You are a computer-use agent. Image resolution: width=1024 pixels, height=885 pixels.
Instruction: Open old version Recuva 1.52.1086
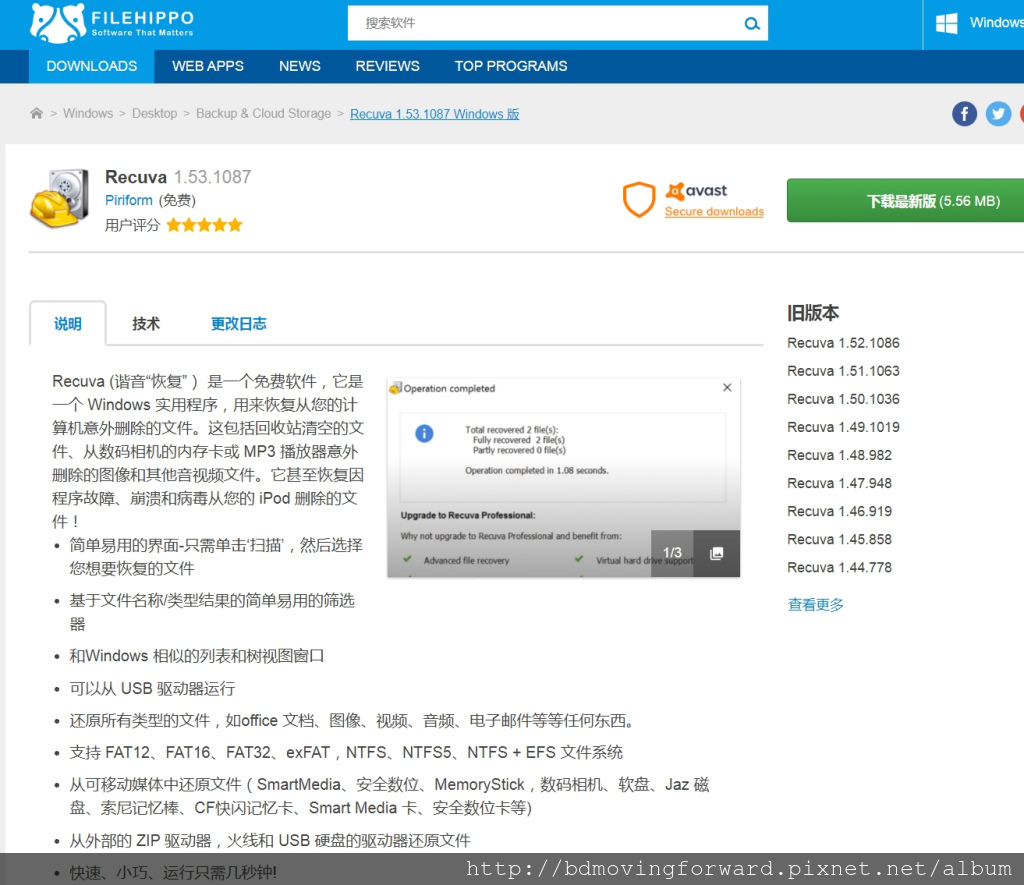843,343
